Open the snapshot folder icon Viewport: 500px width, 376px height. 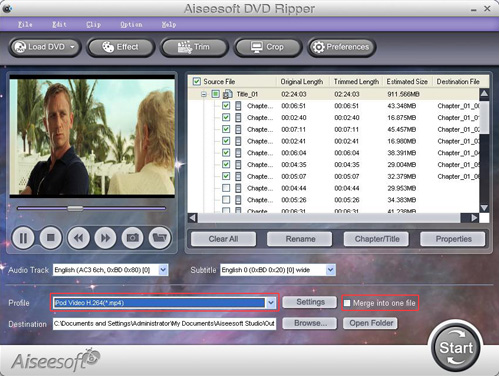[x=160, y=238]
